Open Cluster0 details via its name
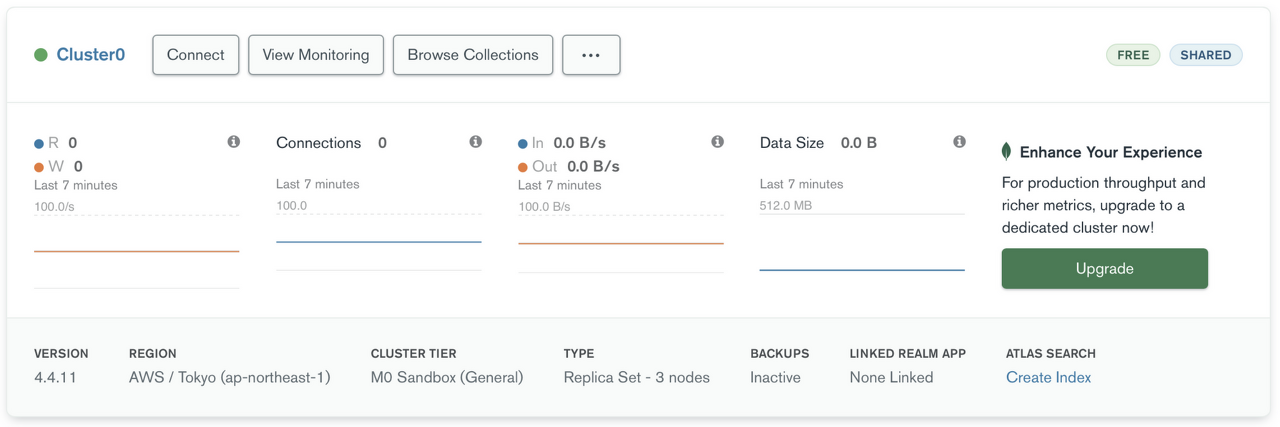 point(91,55)
